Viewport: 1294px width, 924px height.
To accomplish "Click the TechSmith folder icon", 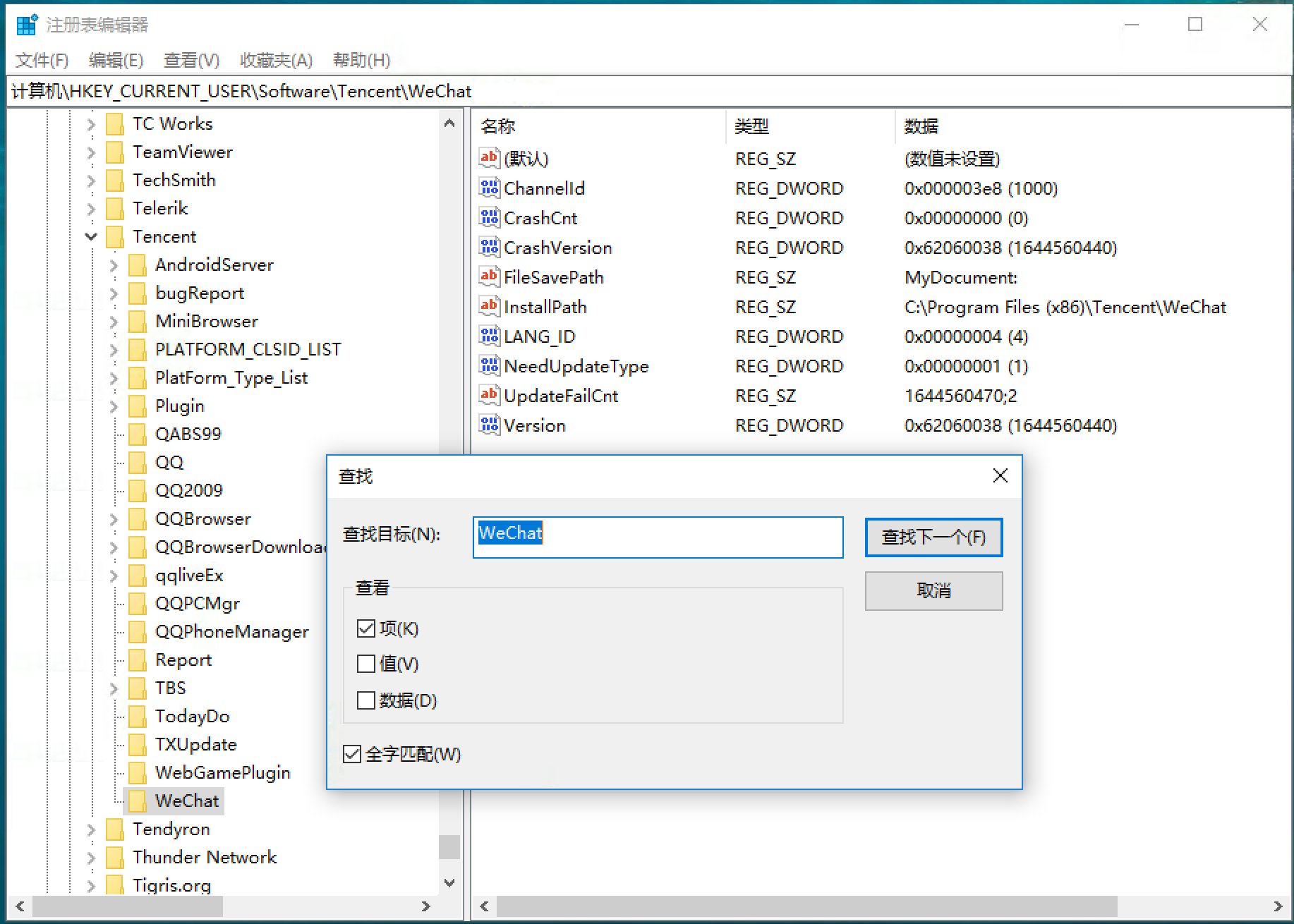I will coord(114,181).
